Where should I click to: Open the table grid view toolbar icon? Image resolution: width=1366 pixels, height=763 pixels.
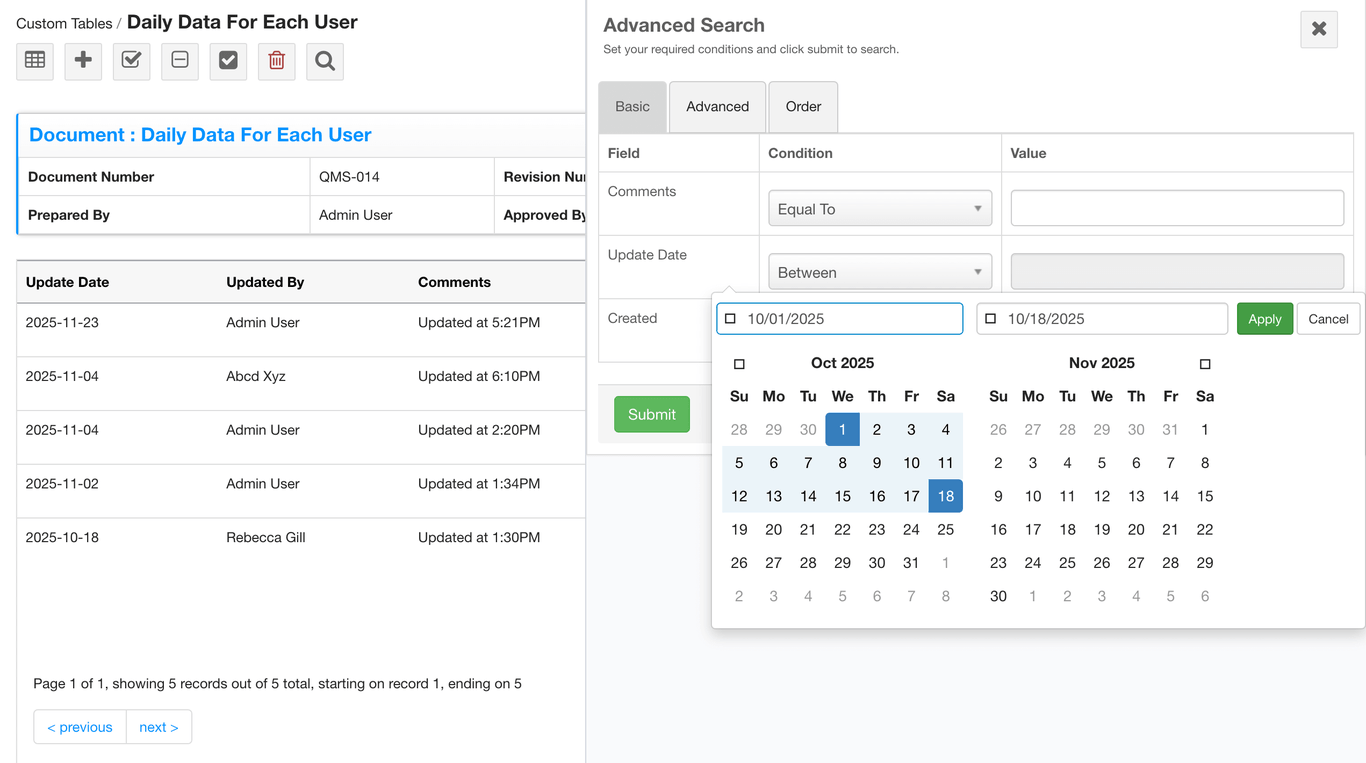(x=35, y=61)
